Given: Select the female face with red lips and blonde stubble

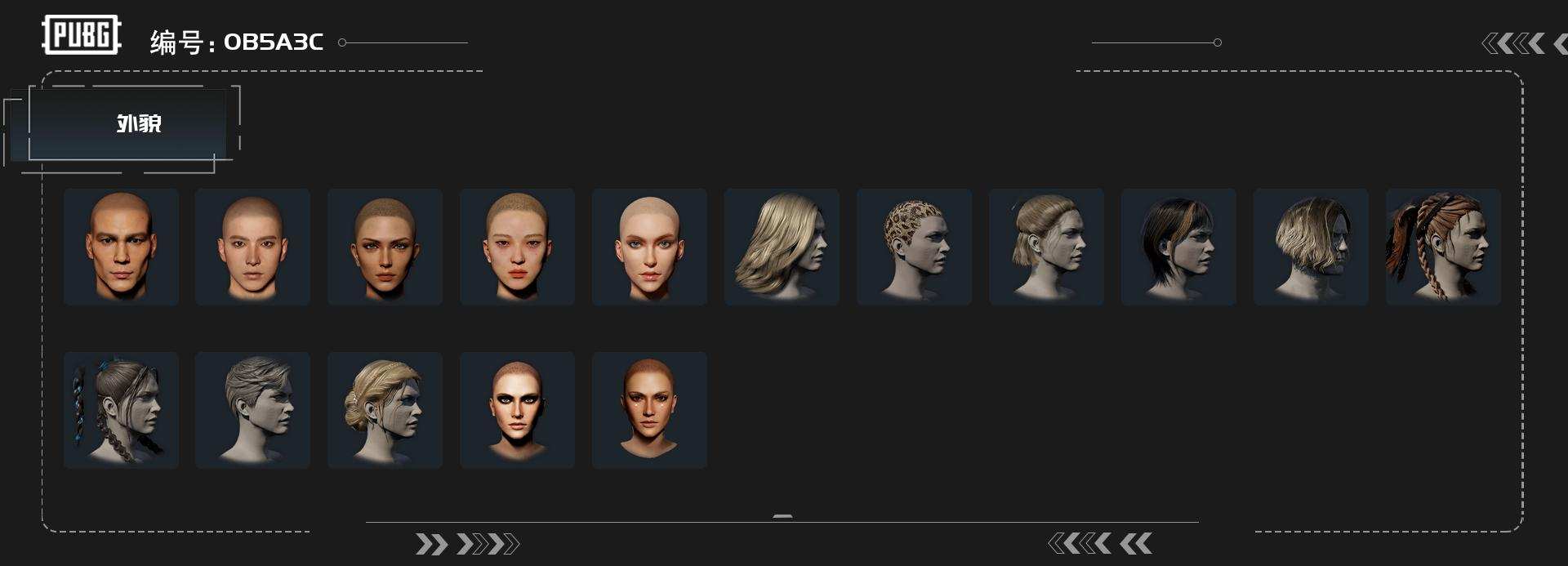Looking at the screenshot, I should 517,247.
